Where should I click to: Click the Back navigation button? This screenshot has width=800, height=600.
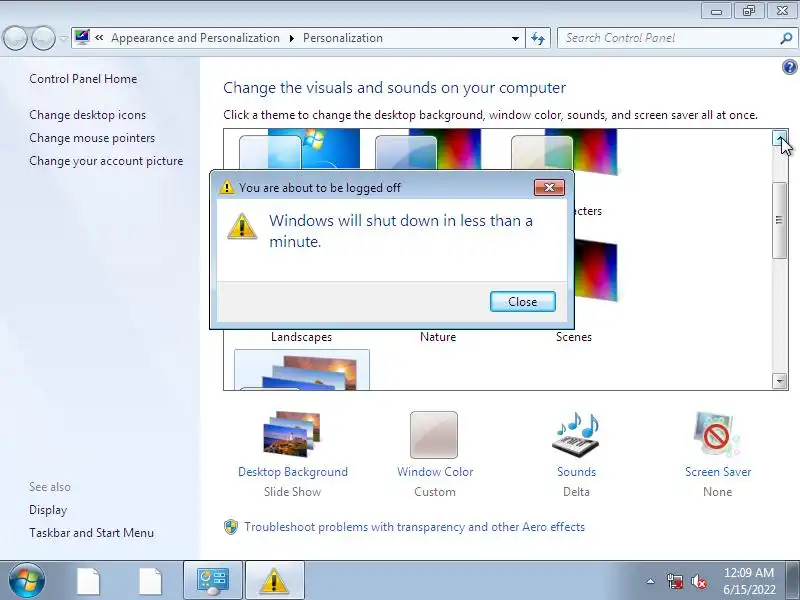point(15,38)
